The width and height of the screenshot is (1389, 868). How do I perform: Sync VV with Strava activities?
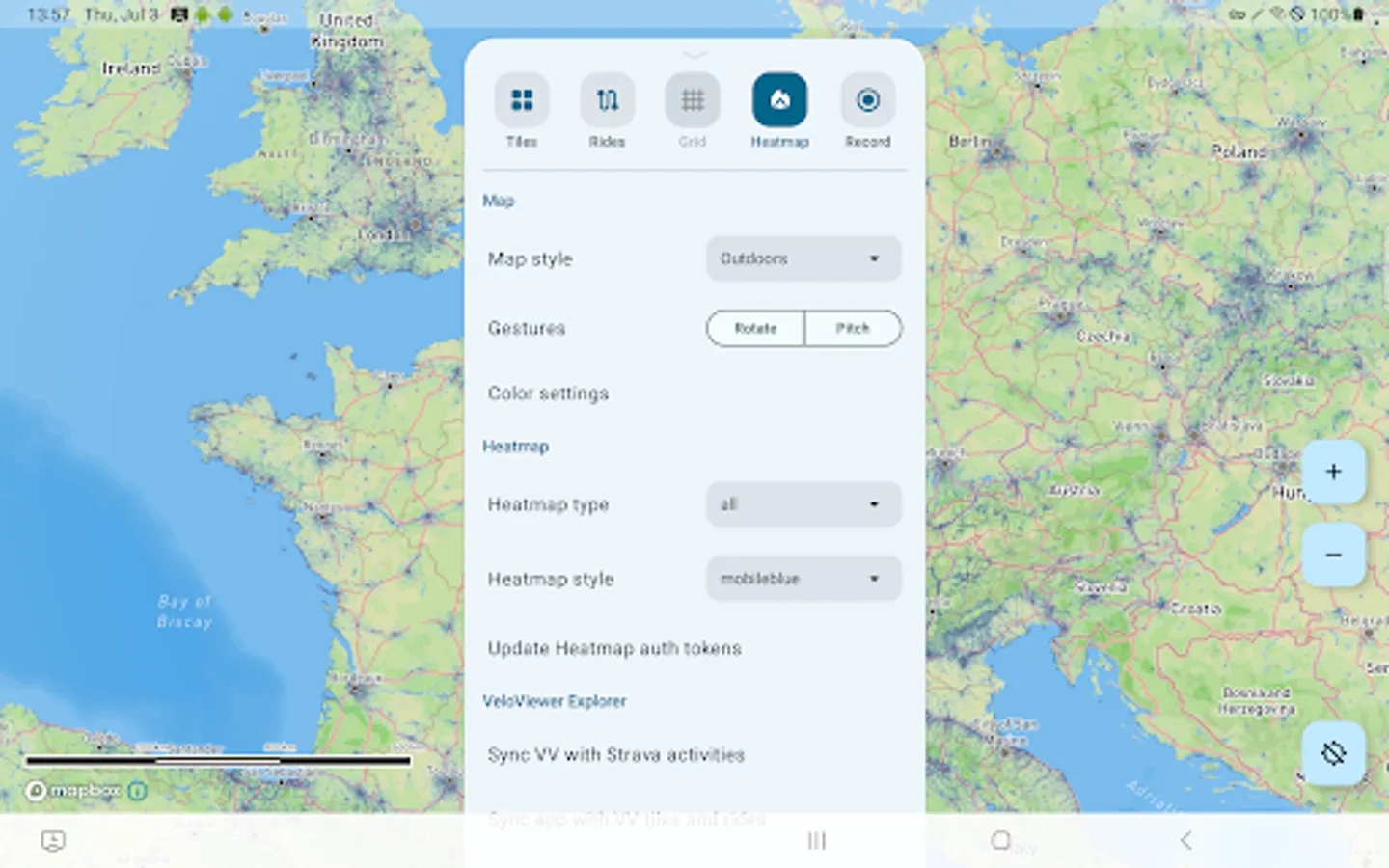tap(616, 755)
